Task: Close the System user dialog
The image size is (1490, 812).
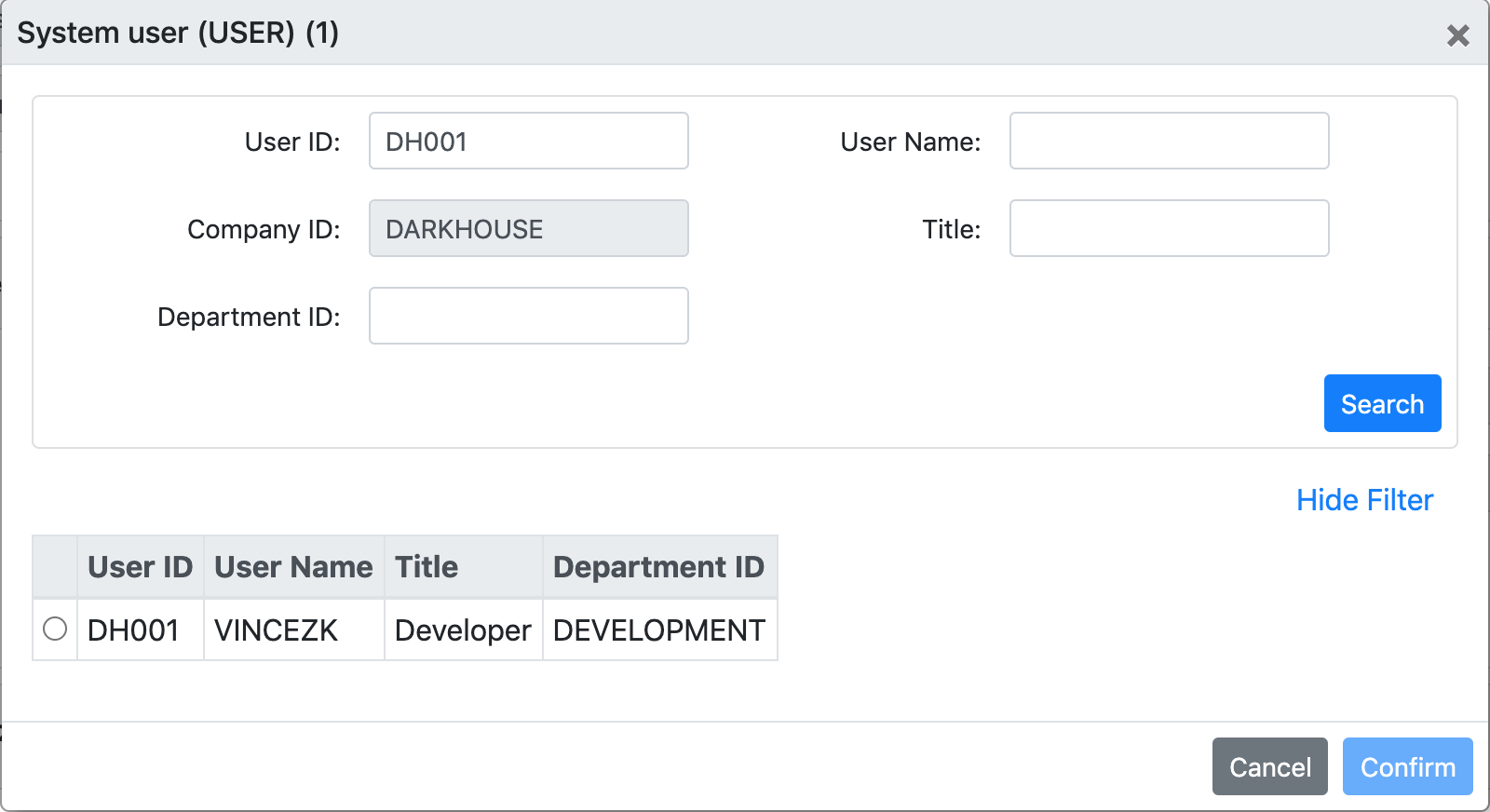Action: [1457, 35]
